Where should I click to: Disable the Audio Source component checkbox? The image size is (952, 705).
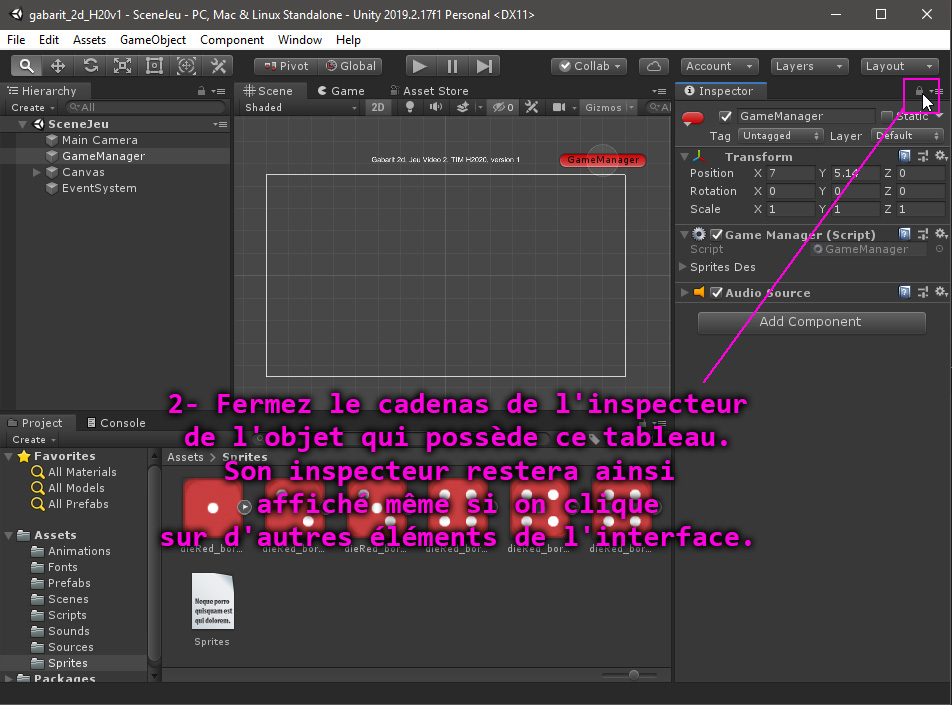pyautogui.click(x=716, y=293)
